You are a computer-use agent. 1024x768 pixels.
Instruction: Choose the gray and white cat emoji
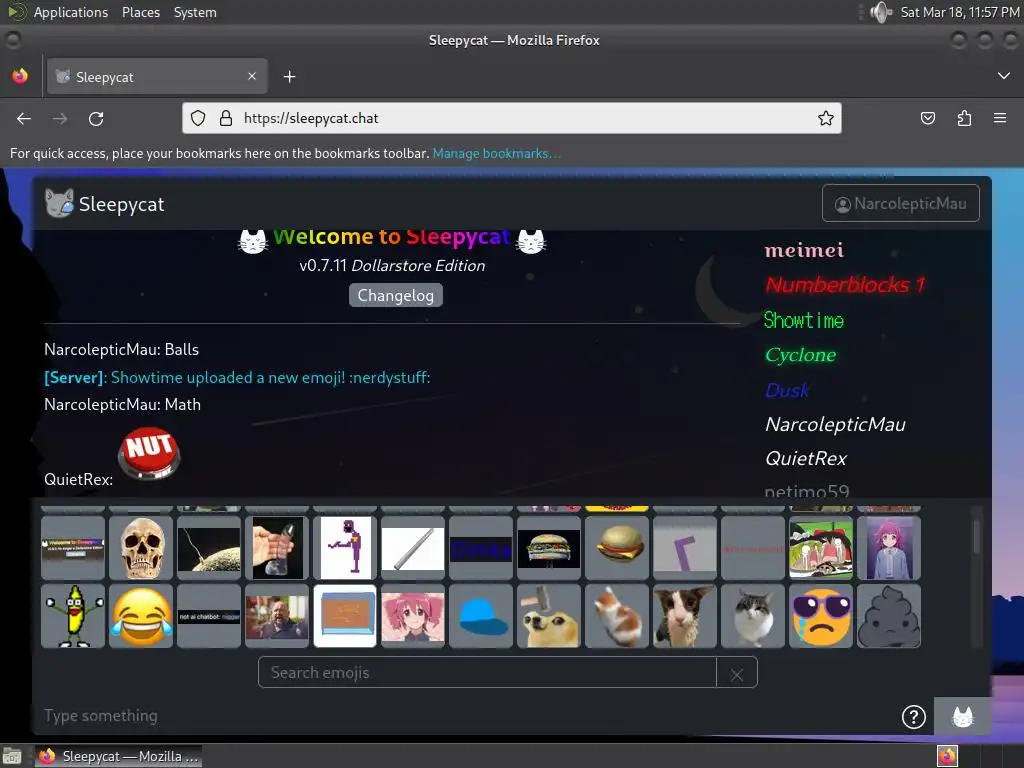click(753, 616)
